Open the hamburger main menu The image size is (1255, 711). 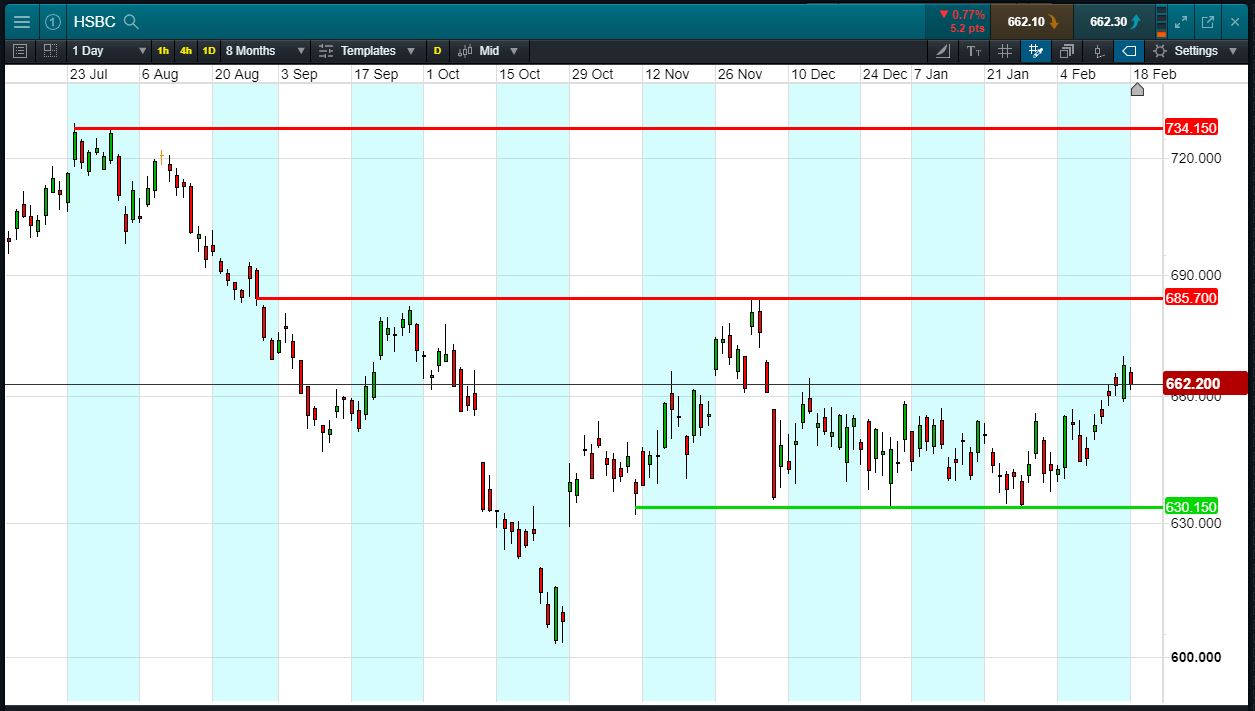[x=21, y=22]
